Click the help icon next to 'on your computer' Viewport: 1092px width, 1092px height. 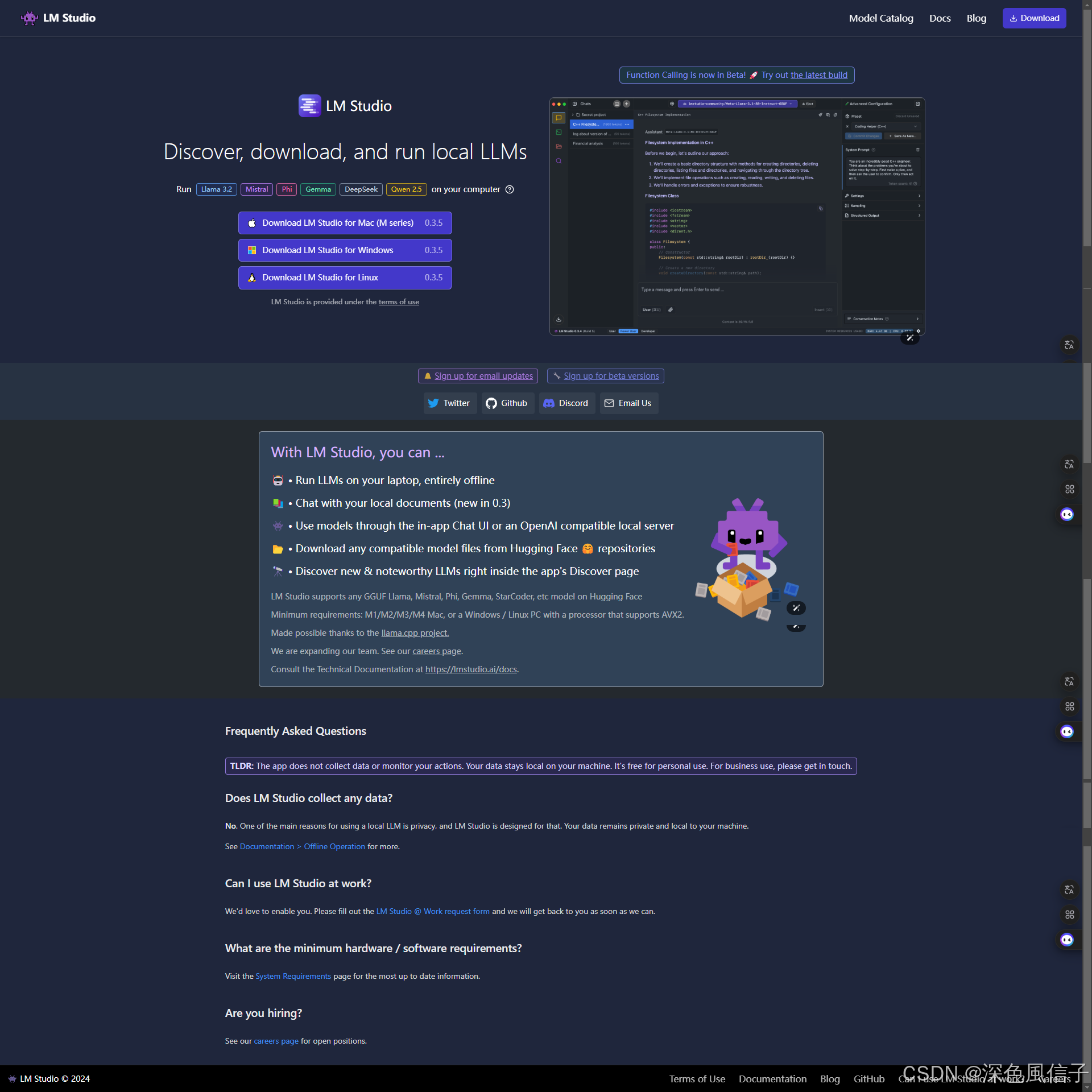click(x=510, y=189)
